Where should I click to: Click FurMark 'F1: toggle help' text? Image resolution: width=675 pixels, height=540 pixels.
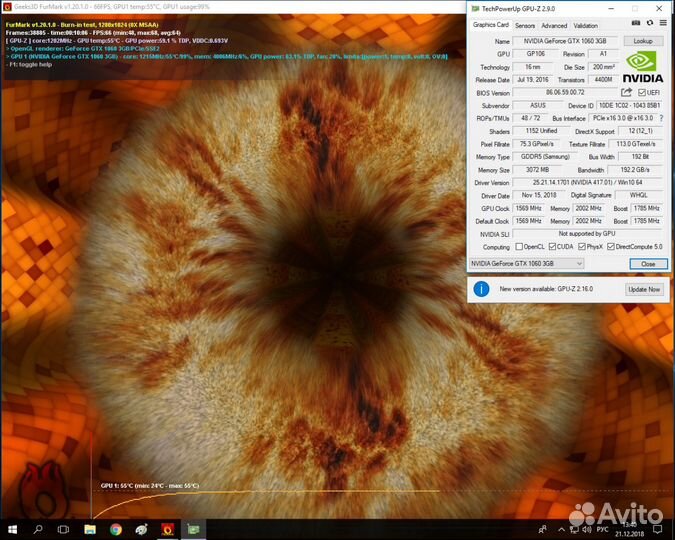coord(30,65)
